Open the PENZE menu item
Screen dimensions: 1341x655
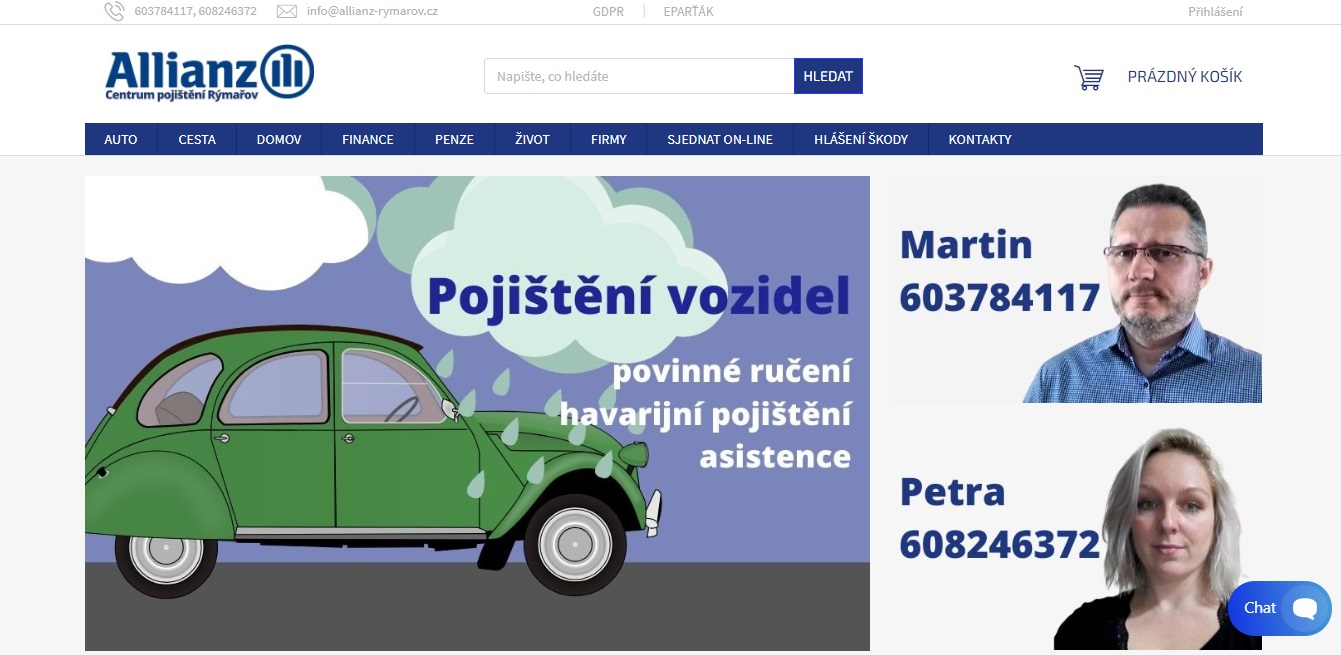454,139
